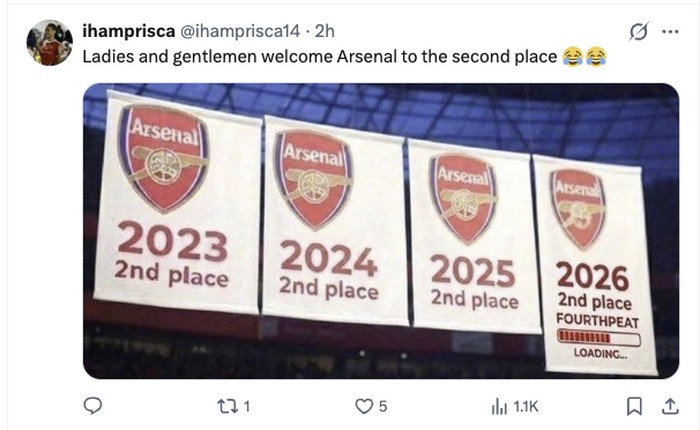View tweet analytics bar chart icon

tap(499, 406)
